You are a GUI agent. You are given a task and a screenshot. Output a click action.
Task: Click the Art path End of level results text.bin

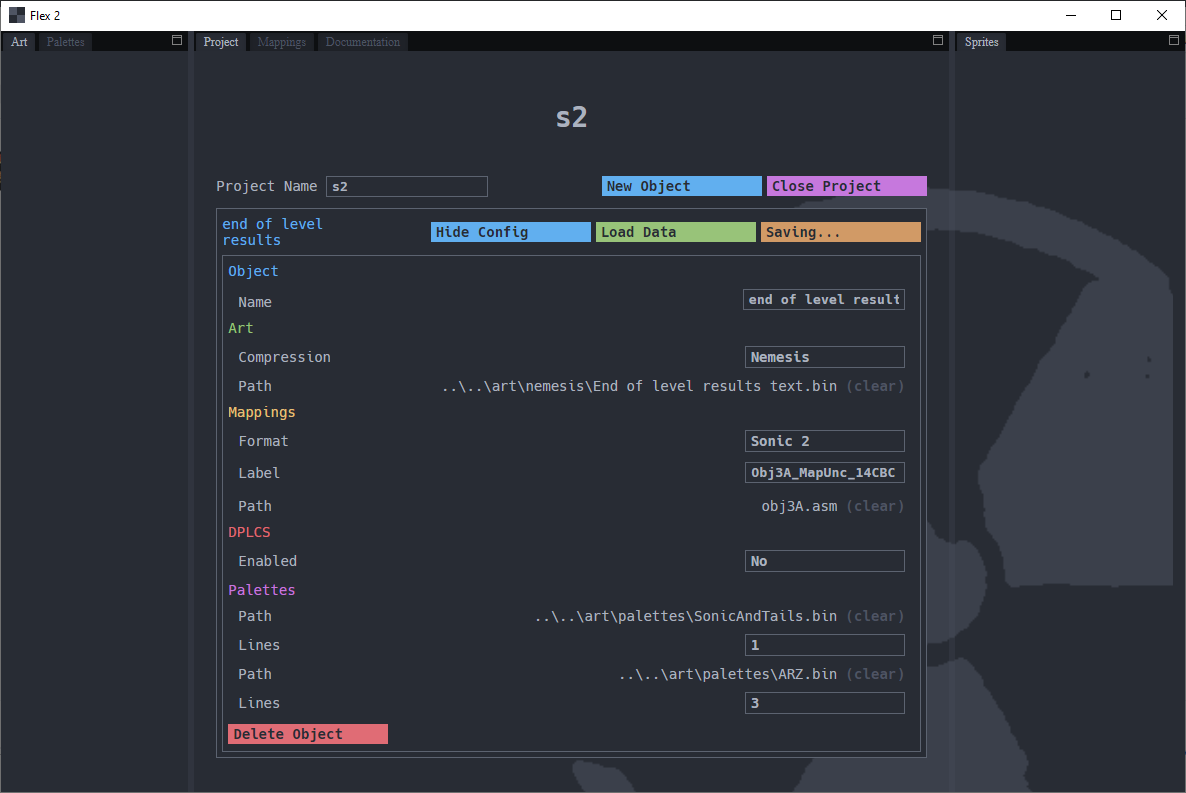point(639,387)
